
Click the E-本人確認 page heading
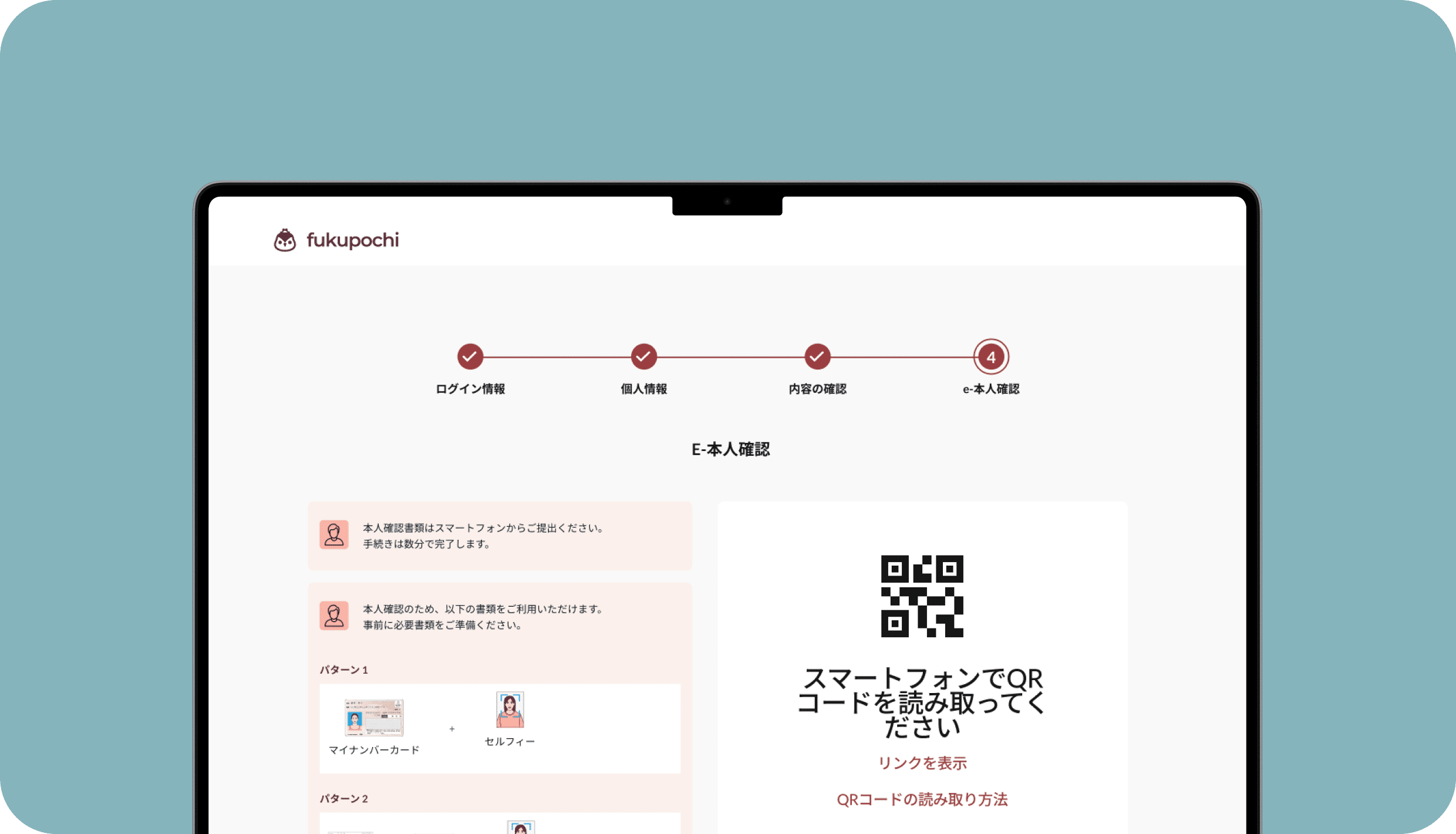point(730,449)
